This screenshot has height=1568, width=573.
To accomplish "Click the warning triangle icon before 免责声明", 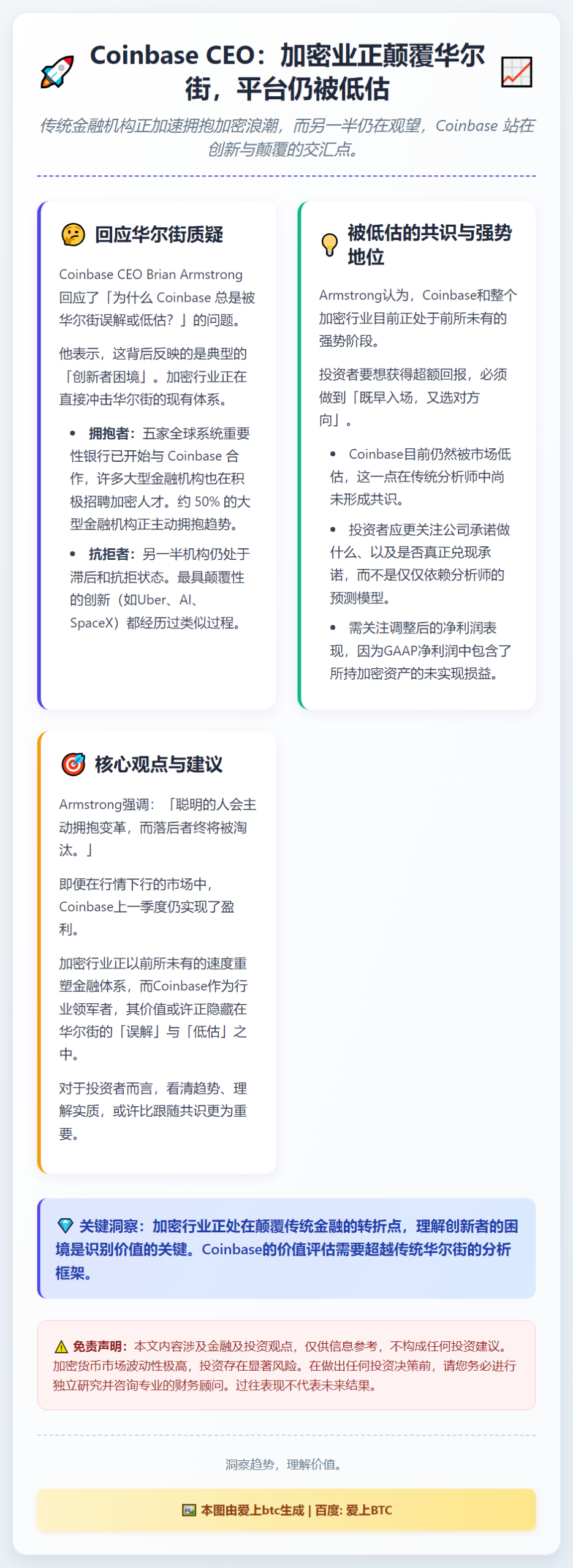I will (x=61, y=1346).
